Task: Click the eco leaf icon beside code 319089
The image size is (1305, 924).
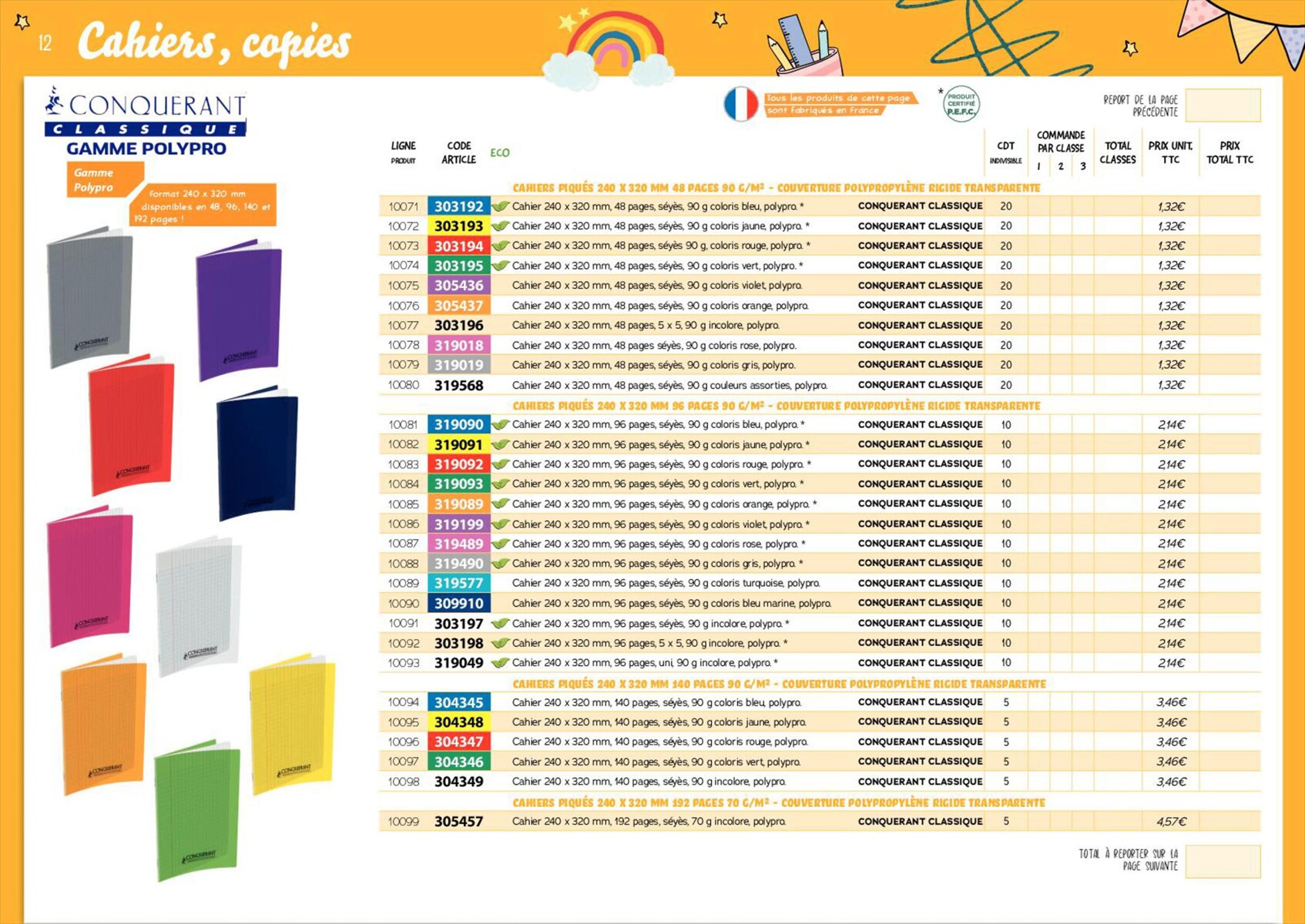Action: pyautogui.click(x=501, y=504)
